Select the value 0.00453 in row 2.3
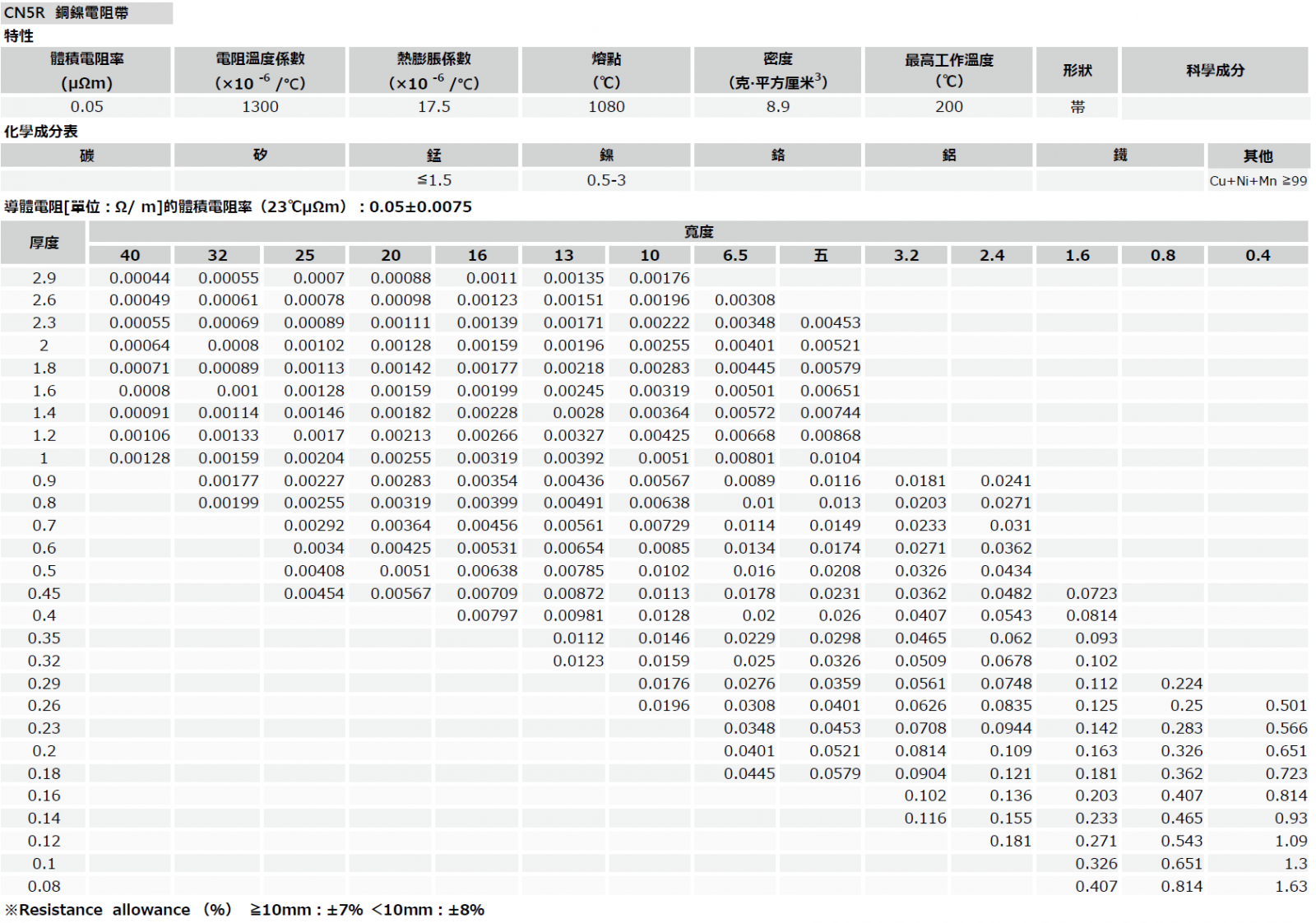 pos(830,323)
